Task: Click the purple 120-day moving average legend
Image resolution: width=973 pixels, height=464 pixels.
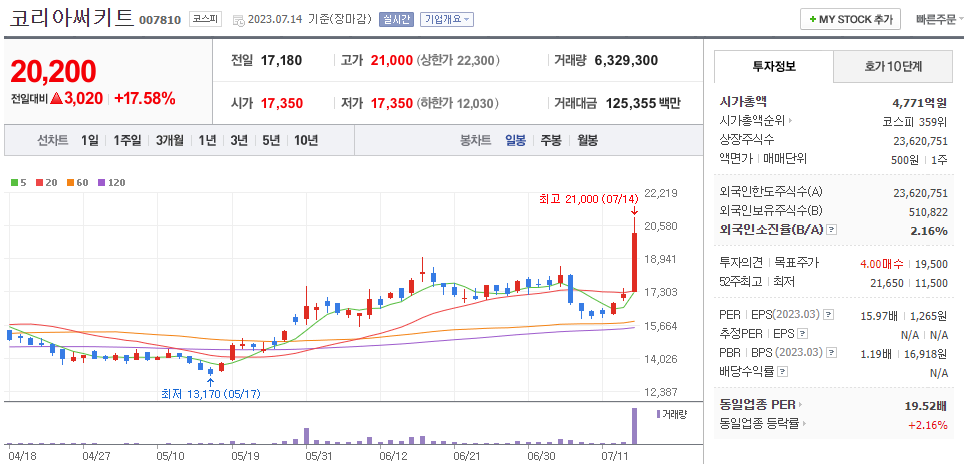Action: pyautogui.click(x=112, y=182)
